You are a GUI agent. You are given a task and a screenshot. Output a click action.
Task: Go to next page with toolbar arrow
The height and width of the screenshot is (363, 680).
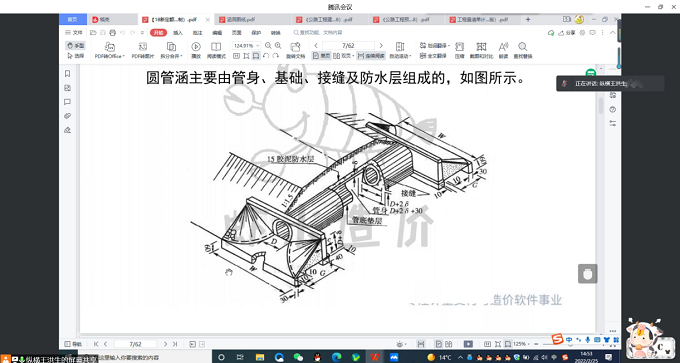pyautogui.click(x=381, y=46)
